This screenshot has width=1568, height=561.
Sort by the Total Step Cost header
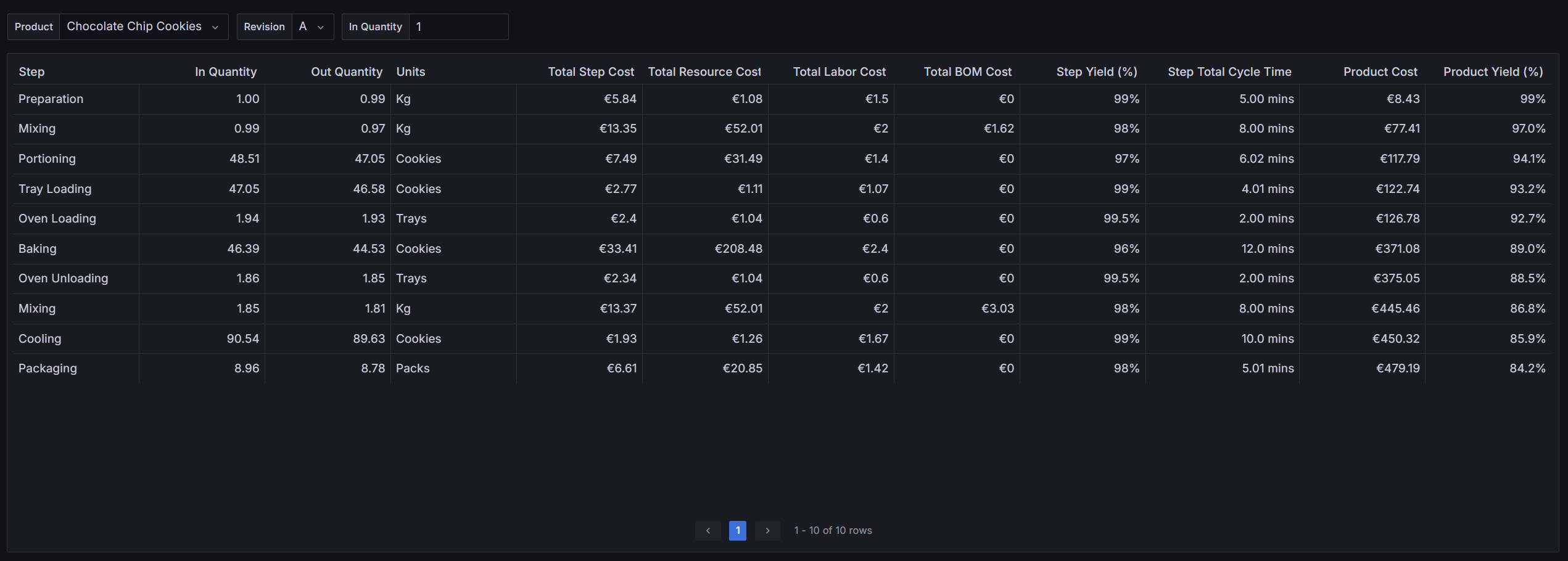(x=590, y=72)
